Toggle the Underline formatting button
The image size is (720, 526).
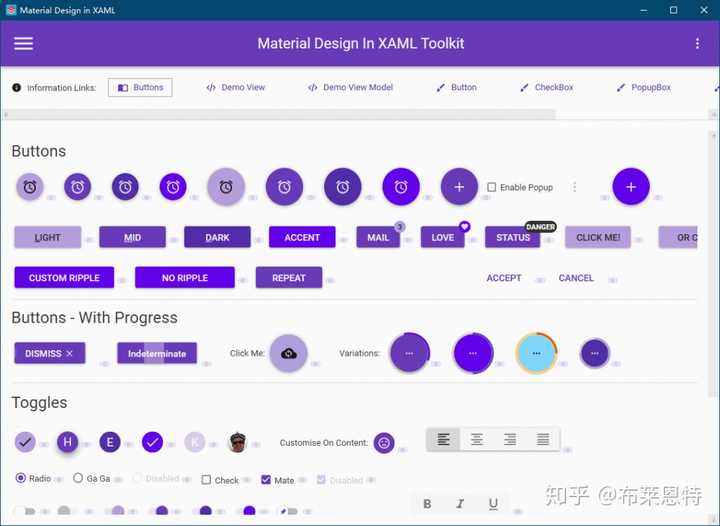pyautogui.click(x=493, y=504)
